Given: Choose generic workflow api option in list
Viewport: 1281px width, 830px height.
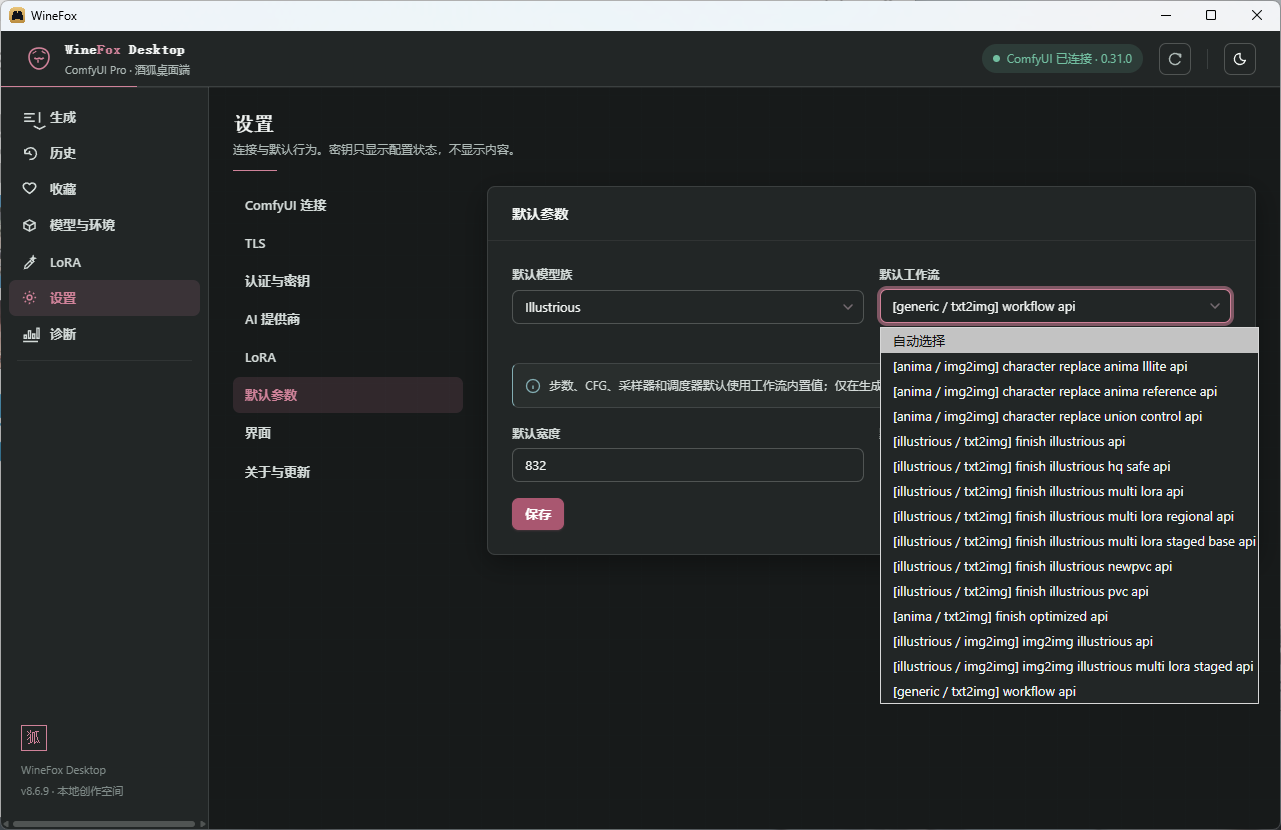Looking at the screenshot, I should click(x=1069, y=691).
